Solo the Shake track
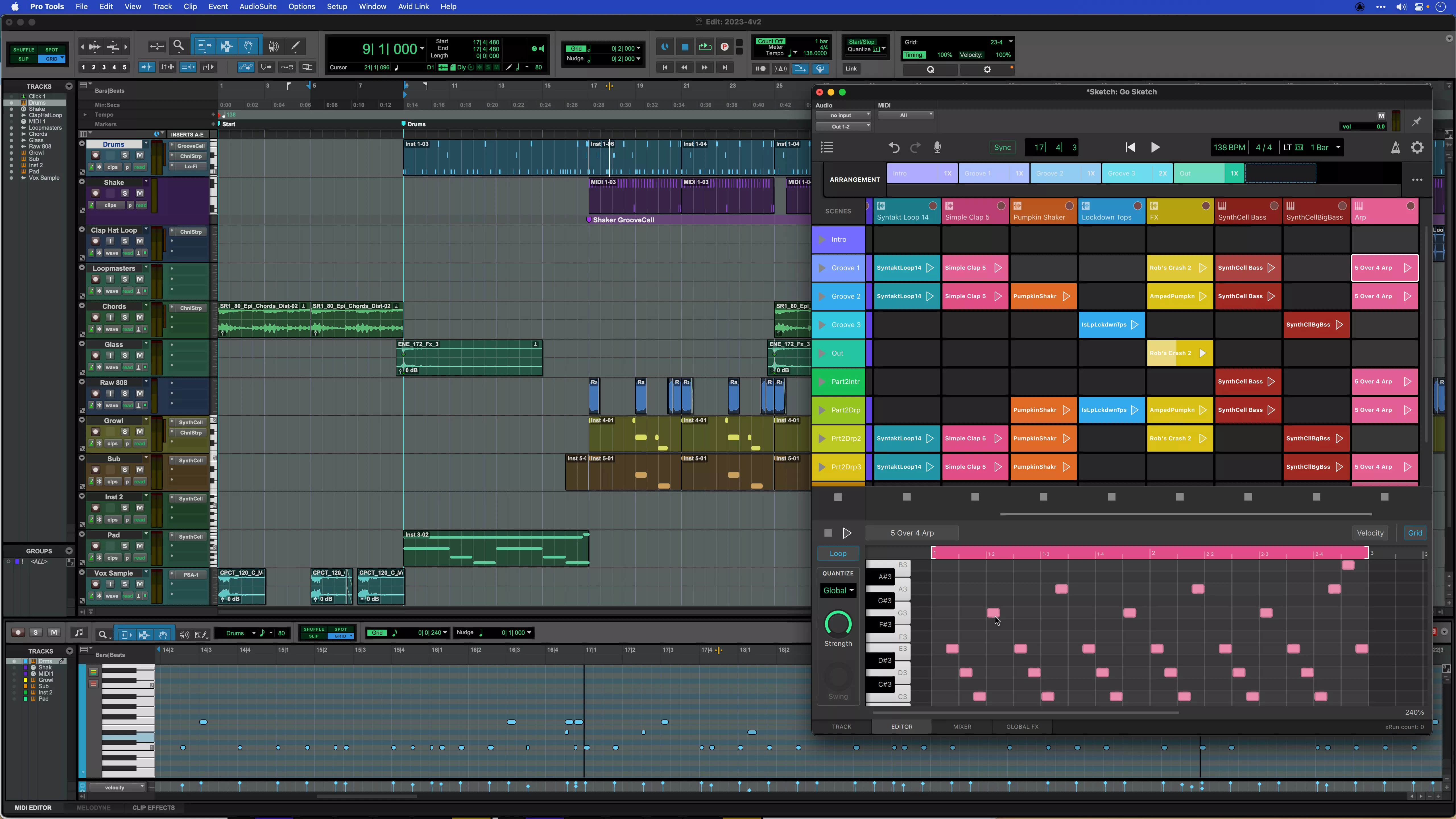 tap(125, 193)
